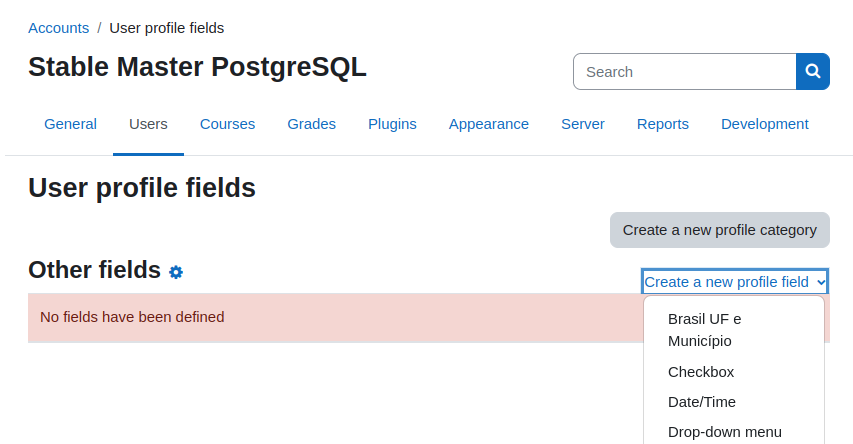This screenshot has height=444, width=853.
Task: Focus the Search input field
Action: [x=685, y=71]
